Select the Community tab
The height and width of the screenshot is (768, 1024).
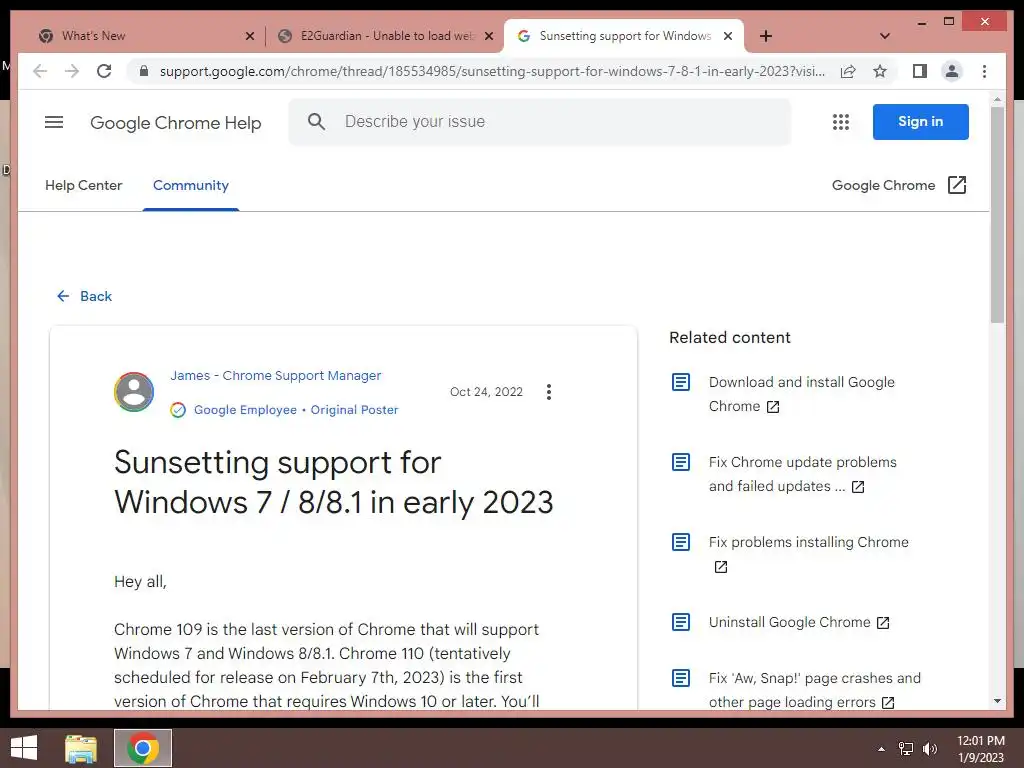click(191, 185)
